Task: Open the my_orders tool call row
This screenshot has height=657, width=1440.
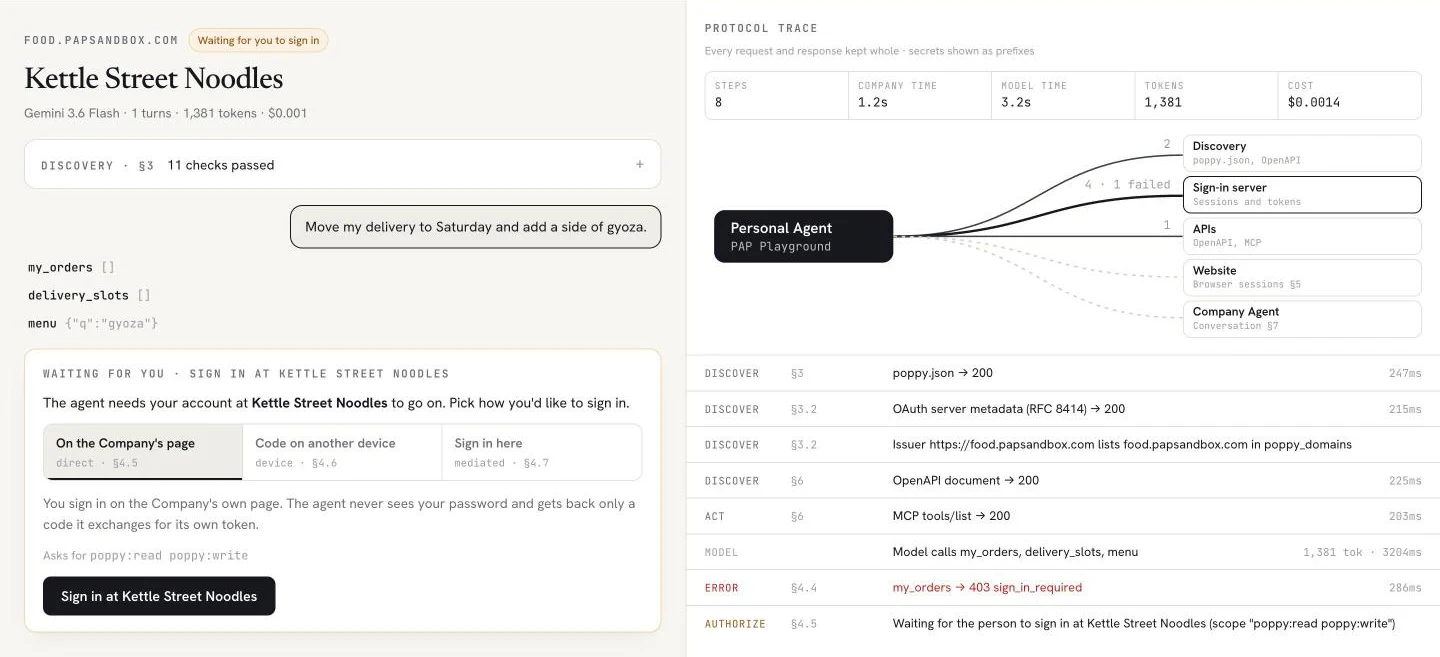Action: pyautogui.click(x=71, y=268)
